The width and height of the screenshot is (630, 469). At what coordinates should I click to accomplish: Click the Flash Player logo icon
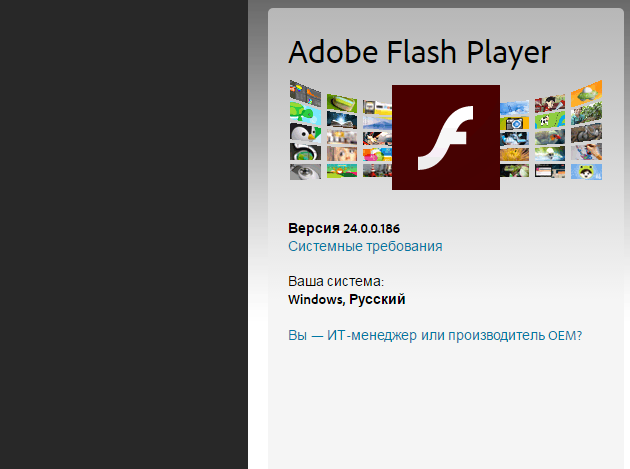click(x=446, y=137)
